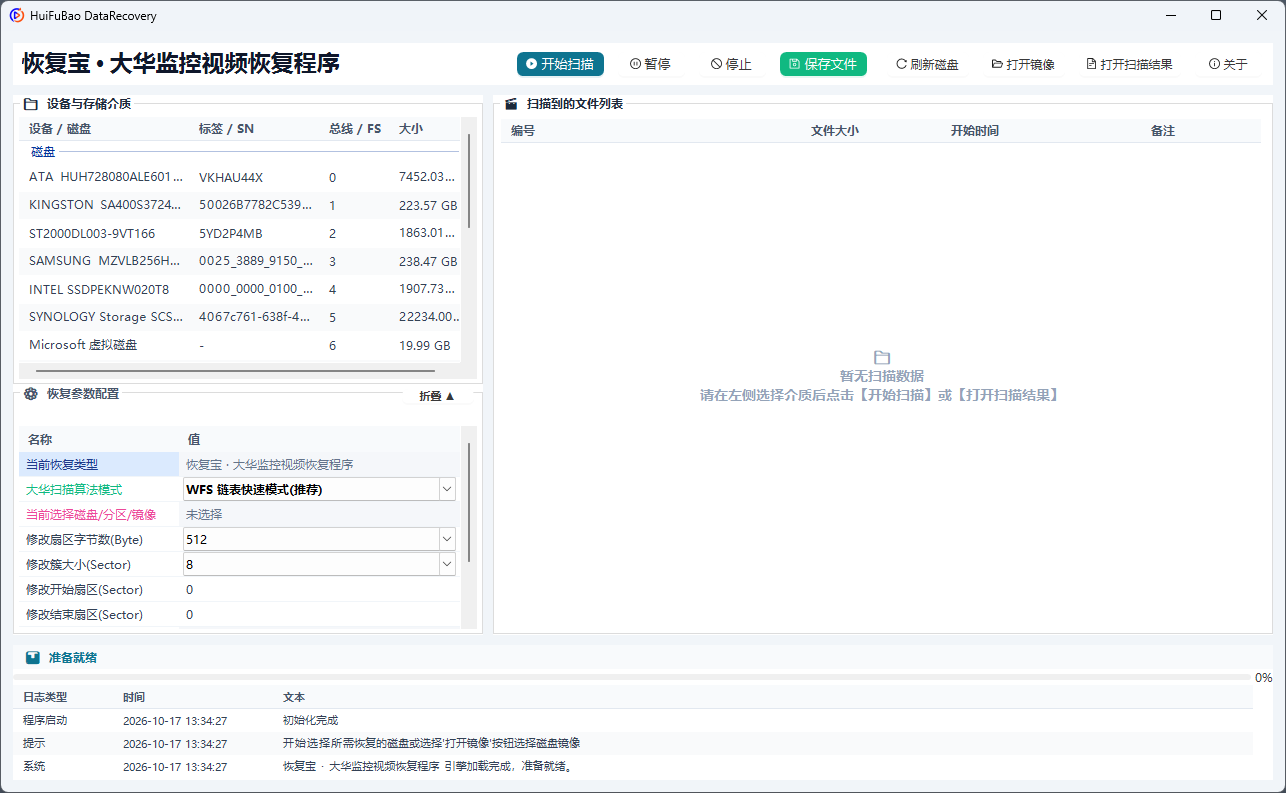Select the SYNOLOGY Storage SCS disk row
The height and width of the screenshot is (793, 1286).
[240, 317]
